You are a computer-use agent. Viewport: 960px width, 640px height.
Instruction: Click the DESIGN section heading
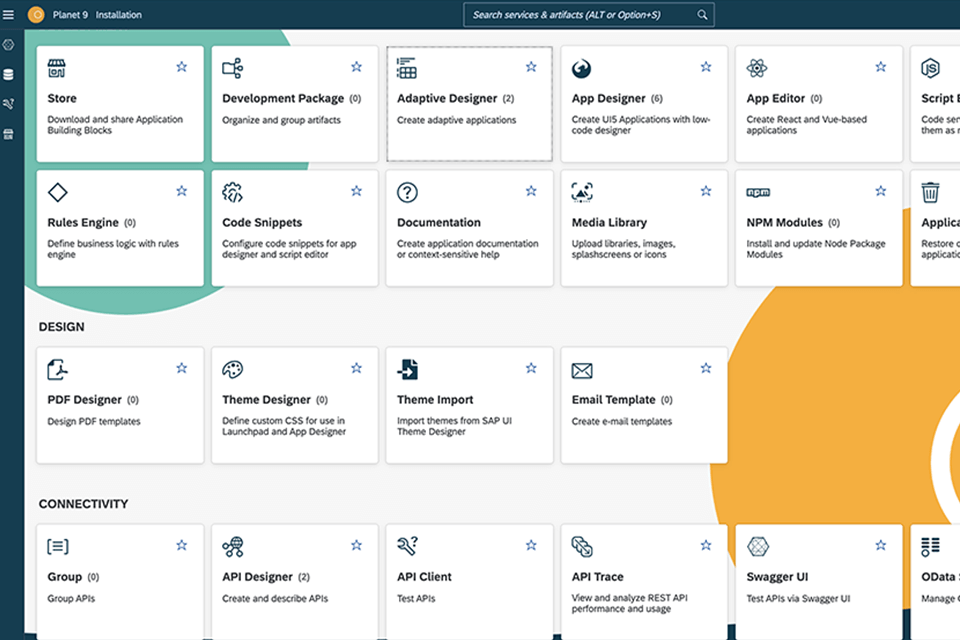tap(61, 327)
